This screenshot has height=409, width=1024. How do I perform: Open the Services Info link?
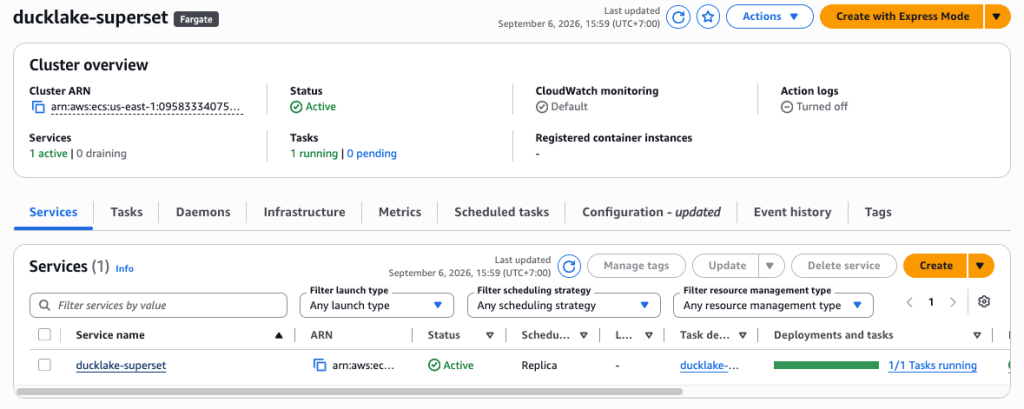tap(124, 269)
